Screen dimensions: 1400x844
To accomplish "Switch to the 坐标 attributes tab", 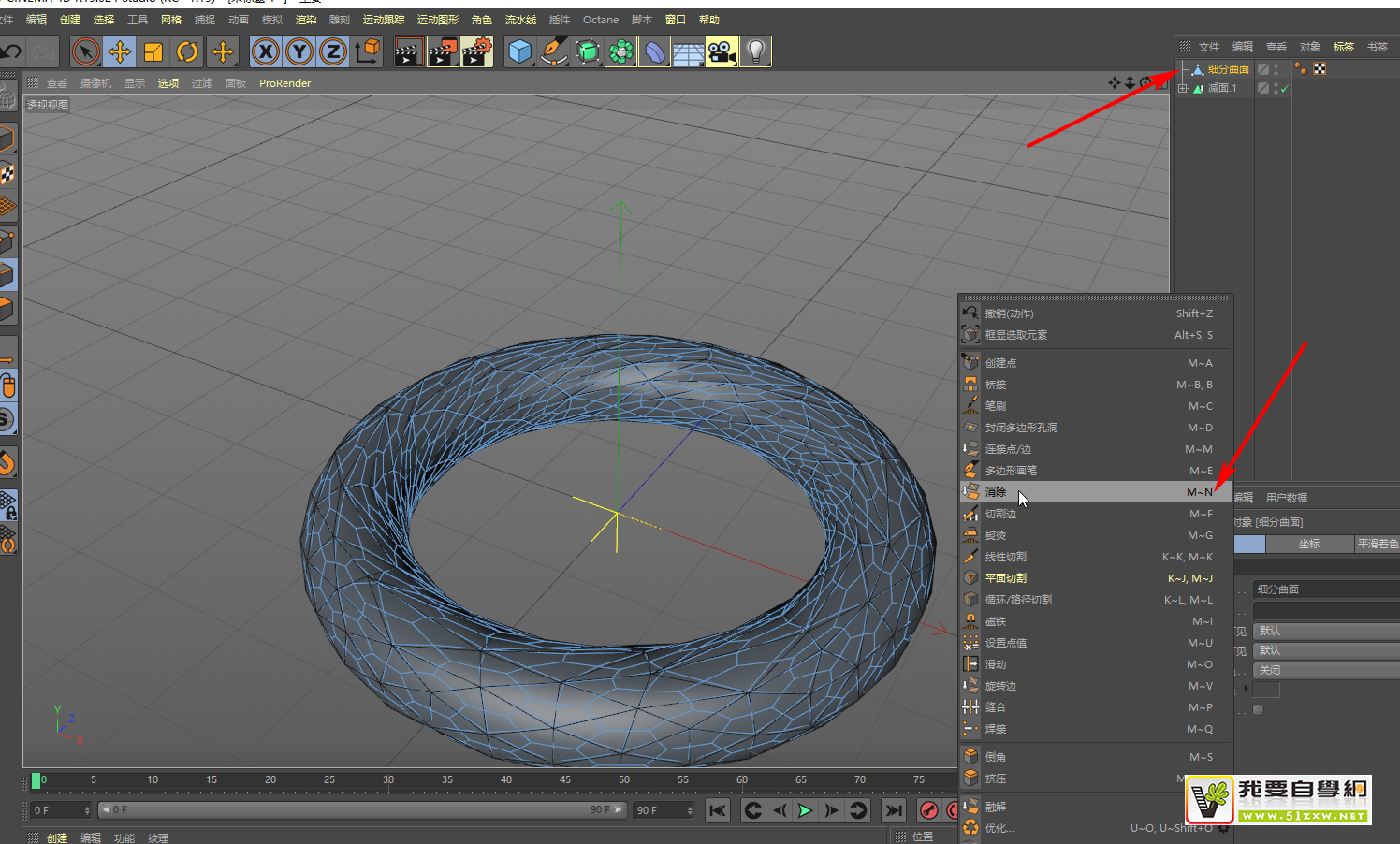I will 1309,544.
